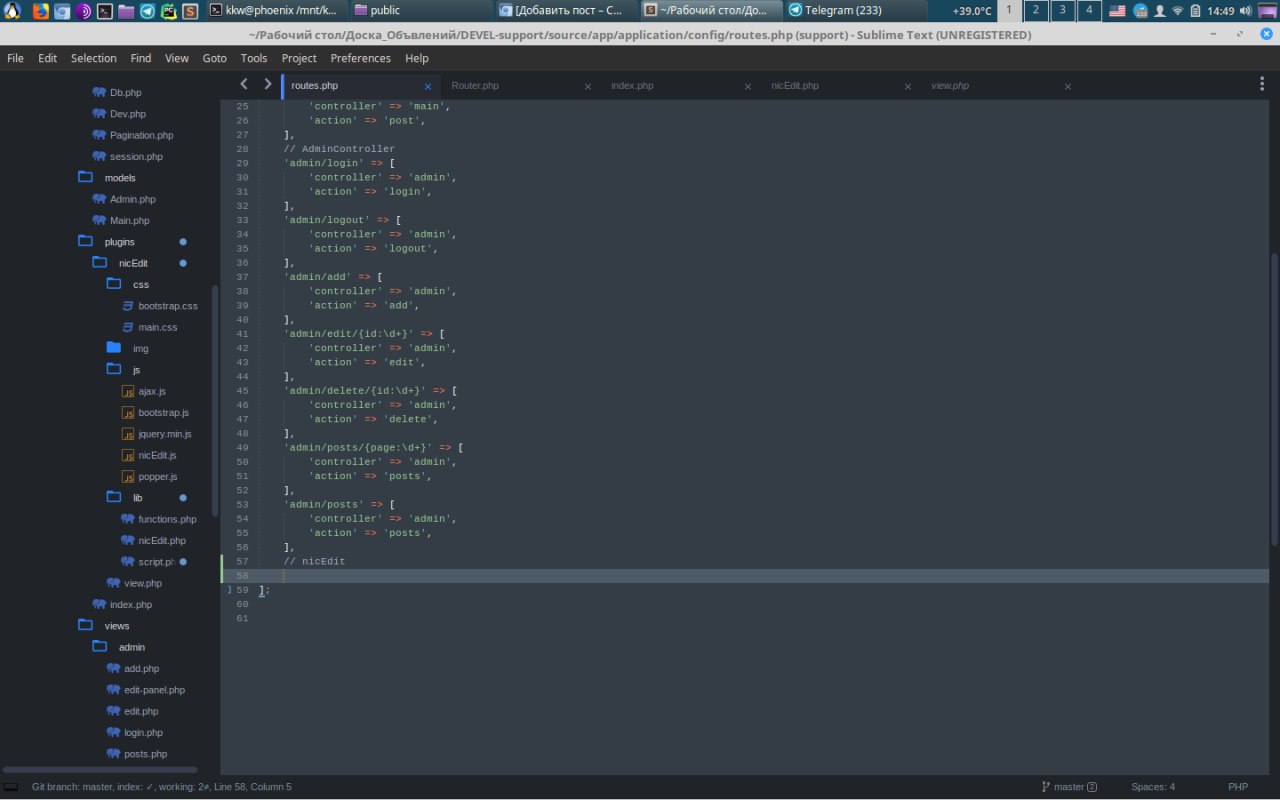The width and height of the screenshot is (1280, 800).
Task: Open the tab context menu (three dots)
Action: click(1261, 85)
